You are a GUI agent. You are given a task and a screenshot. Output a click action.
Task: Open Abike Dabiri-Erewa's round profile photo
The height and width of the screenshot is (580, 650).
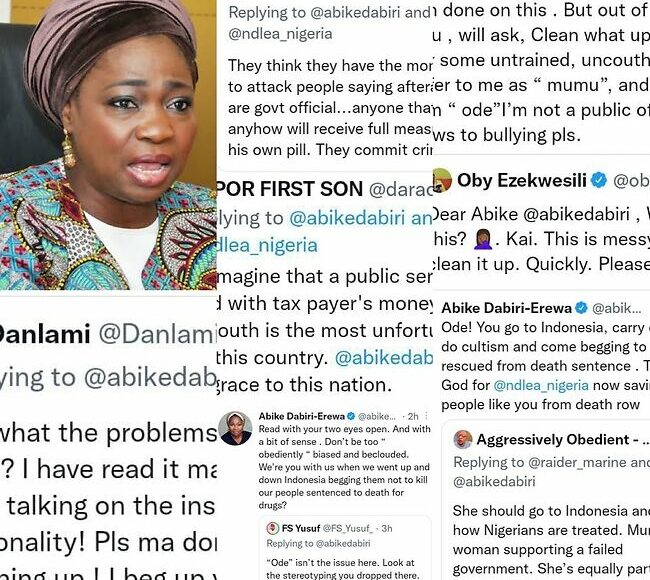pyautogui.click(x=235, y=428)
